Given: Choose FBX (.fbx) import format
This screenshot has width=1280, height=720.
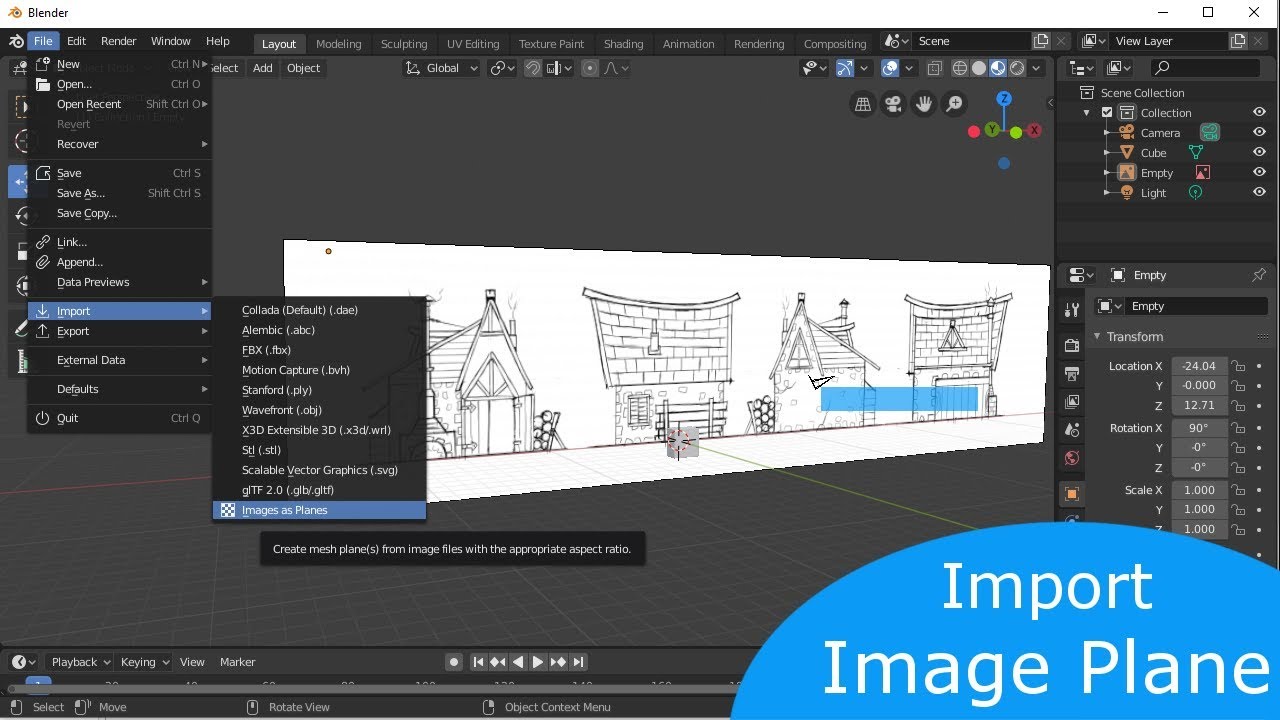Looking at the screenshot, I should [x=320, y=350].
